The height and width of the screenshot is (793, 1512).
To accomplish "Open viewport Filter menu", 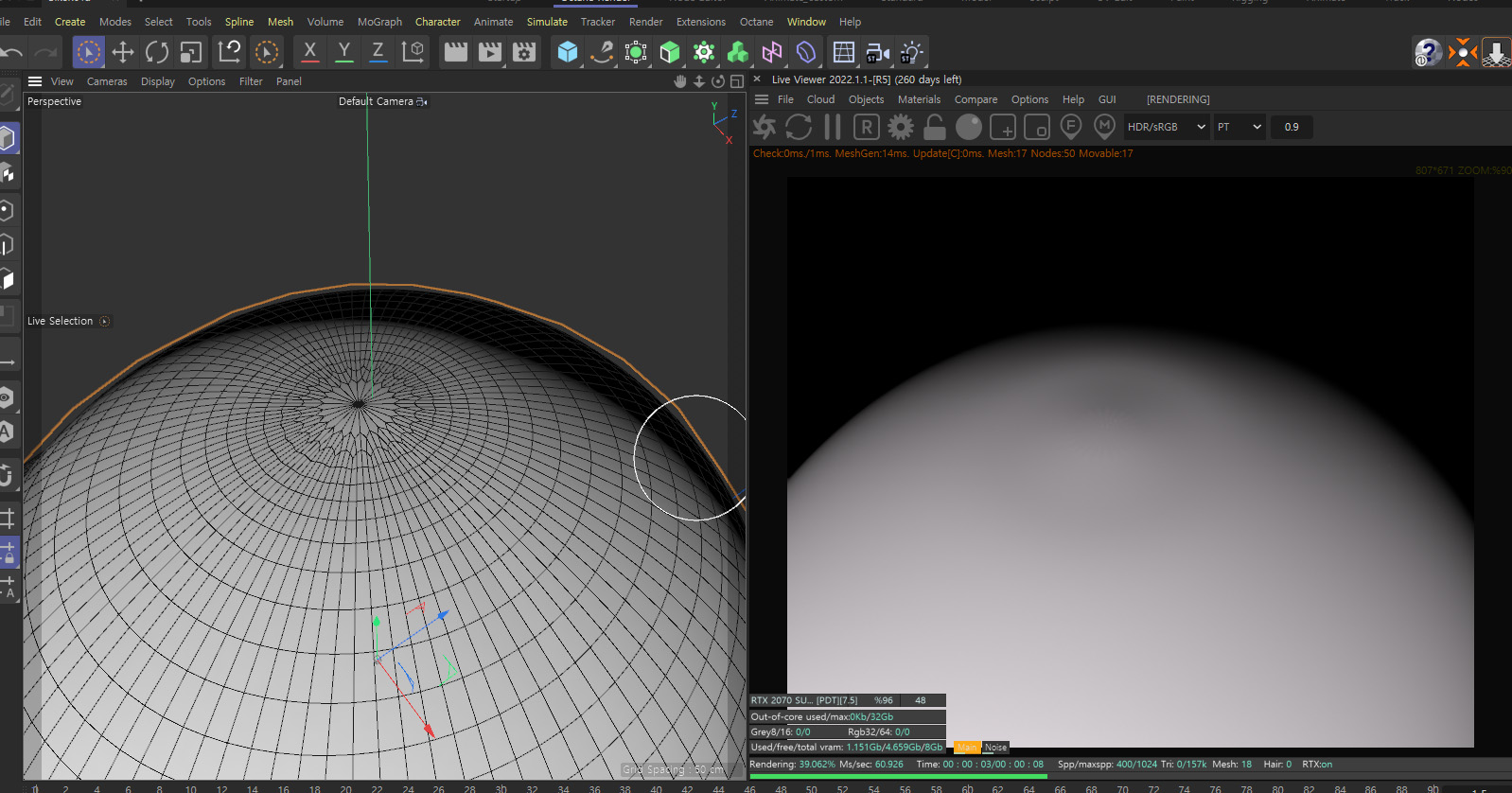I will click(x=251, y=81).
